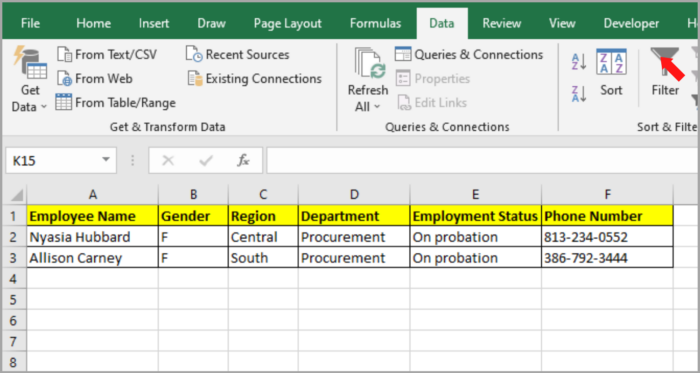Select the cell Nyasia Hubbard

pos(92,237)
